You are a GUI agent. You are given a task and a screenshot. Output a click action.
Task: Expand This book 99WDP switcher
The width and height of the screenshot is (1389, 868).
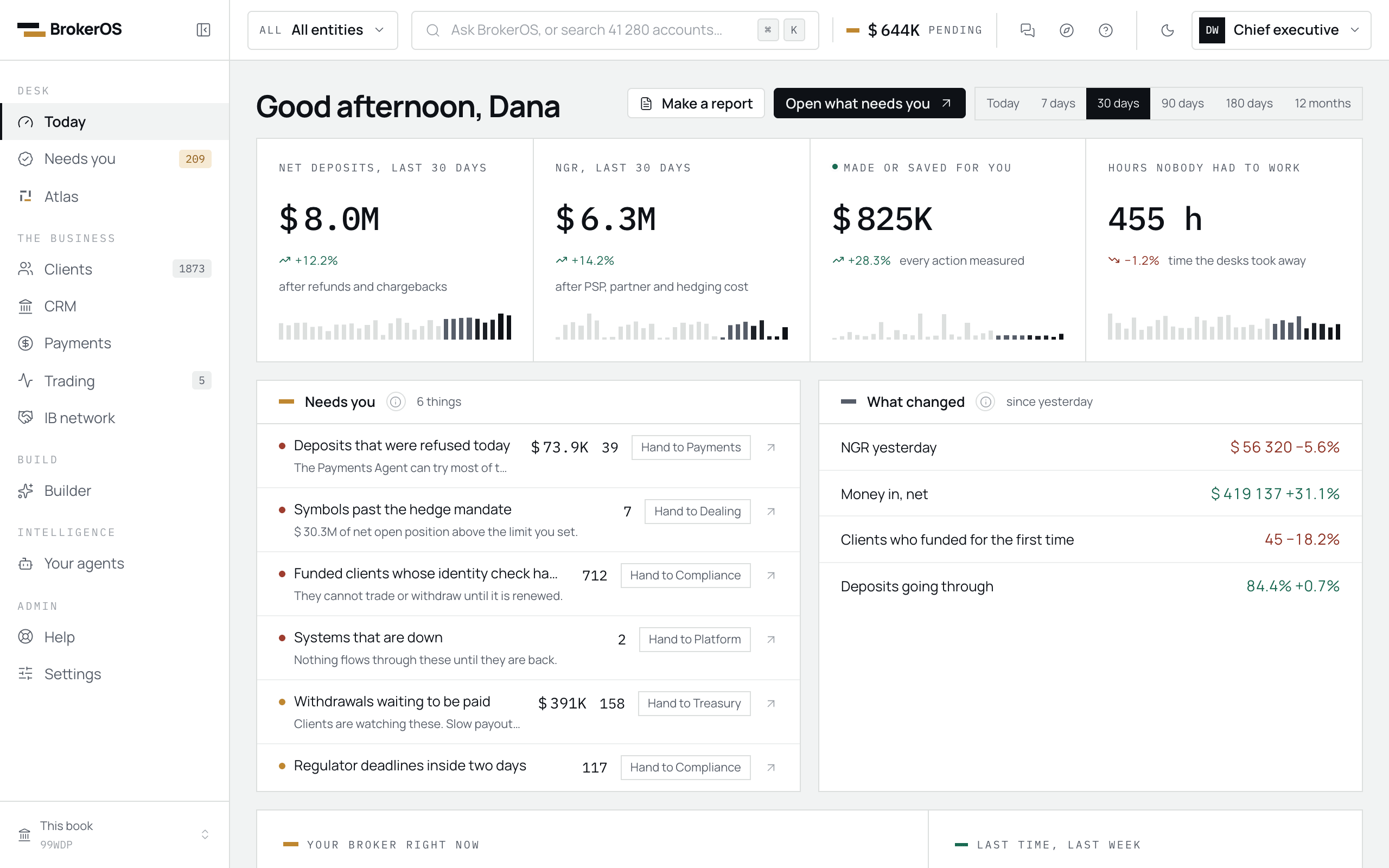coord(115,835)
